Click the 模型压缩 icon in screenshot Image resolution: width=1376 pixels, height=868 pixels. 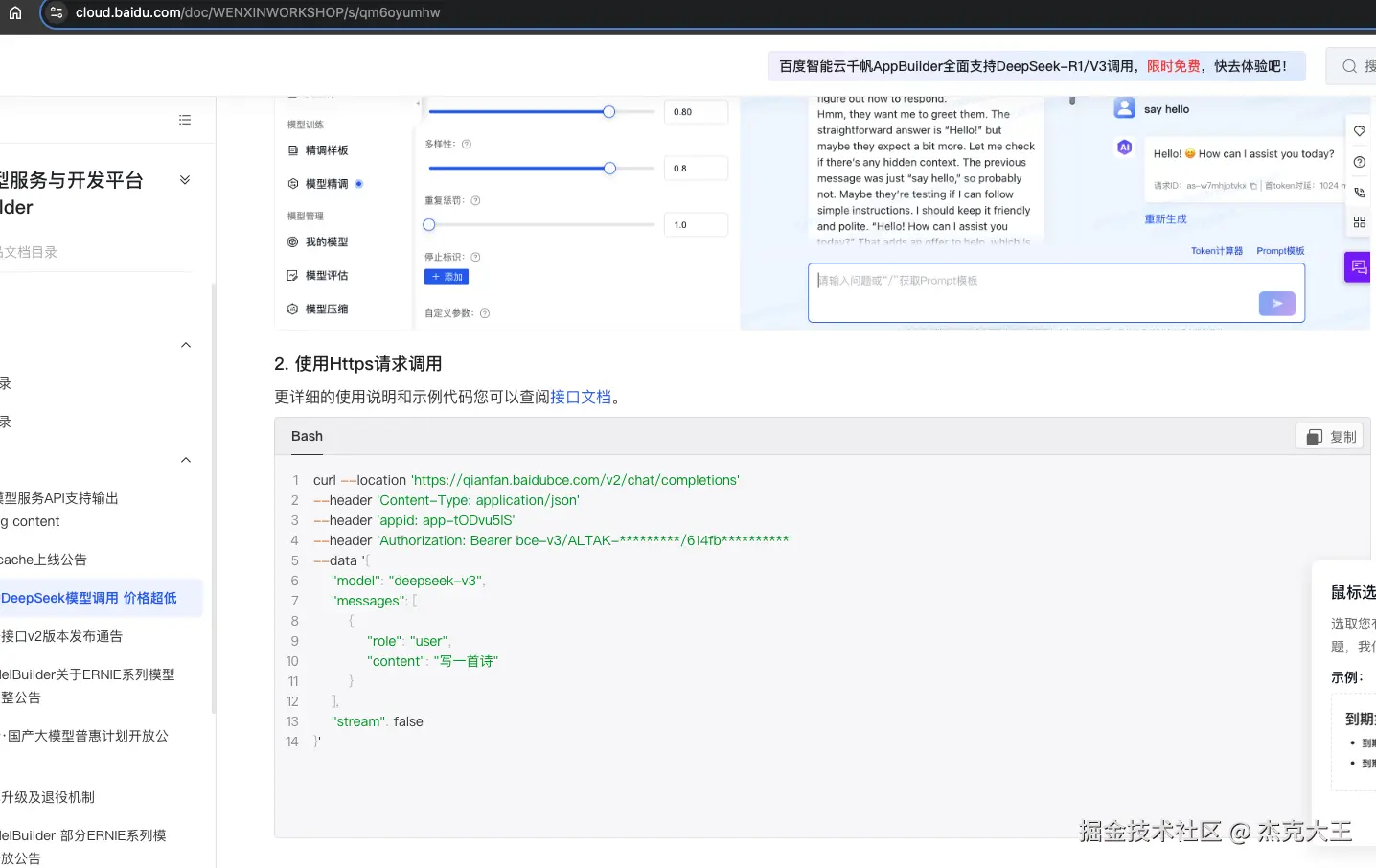293,309
